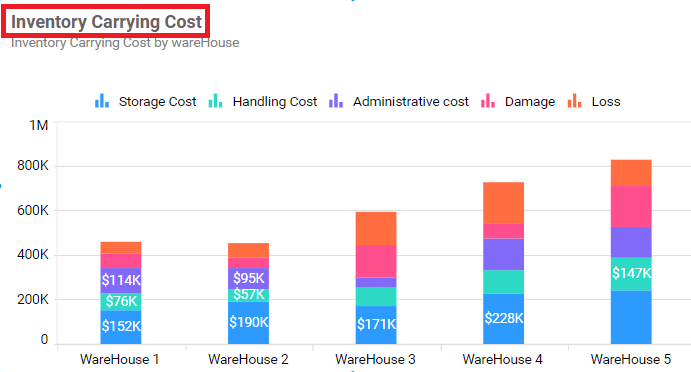Click the $228K storage segment of WareHouse 4
691x372 pixels.
[x=504, y=319]
